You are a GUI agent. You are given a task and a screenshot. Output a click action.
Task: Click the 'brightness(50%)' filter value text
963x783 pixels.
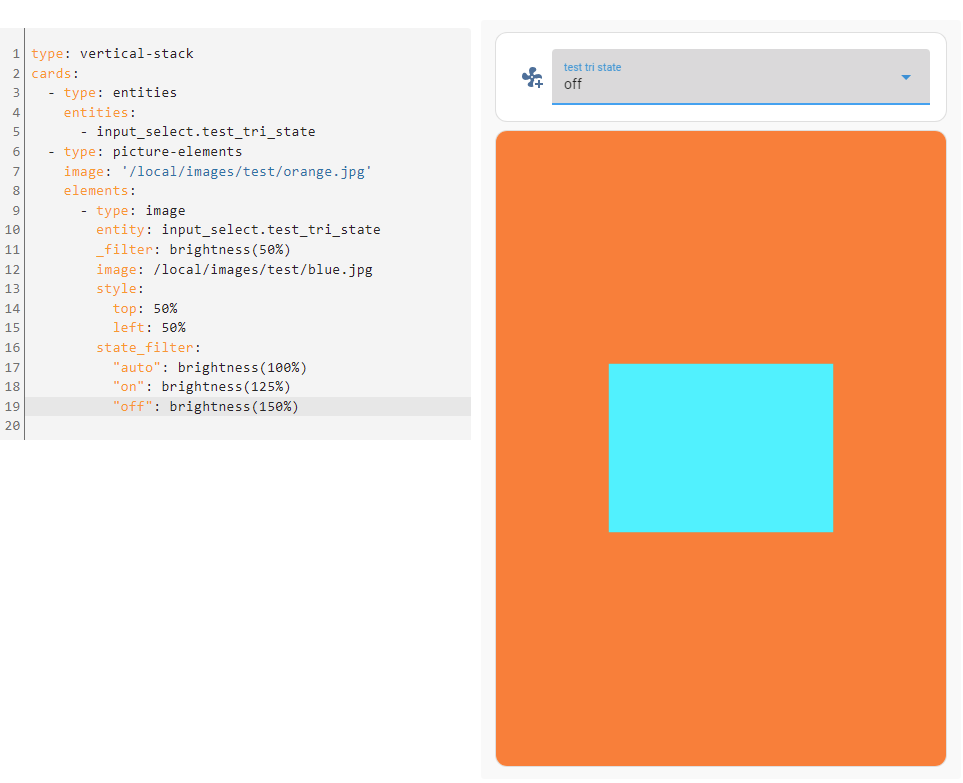230,249
